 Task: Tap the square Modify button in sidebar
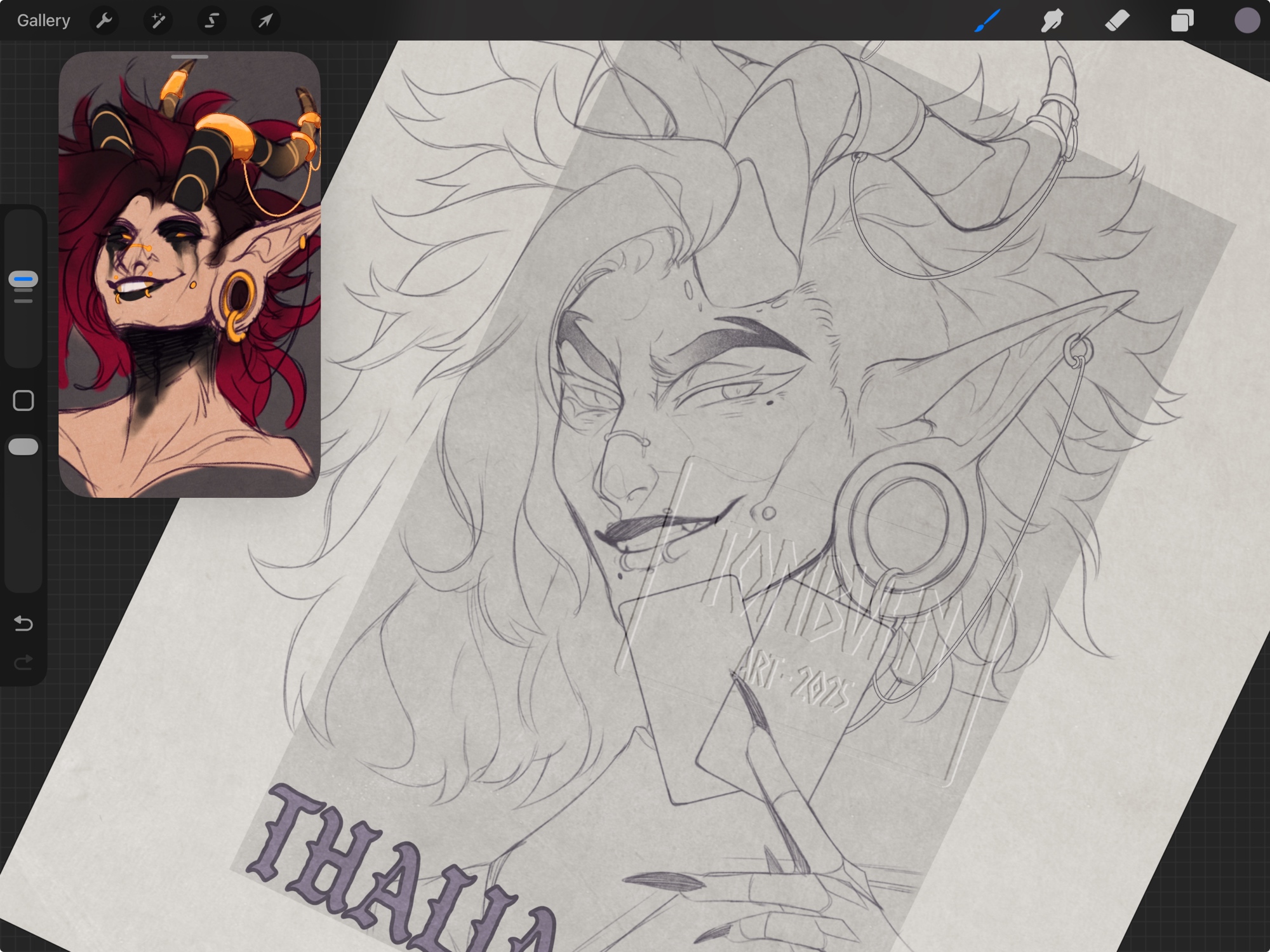23,401
